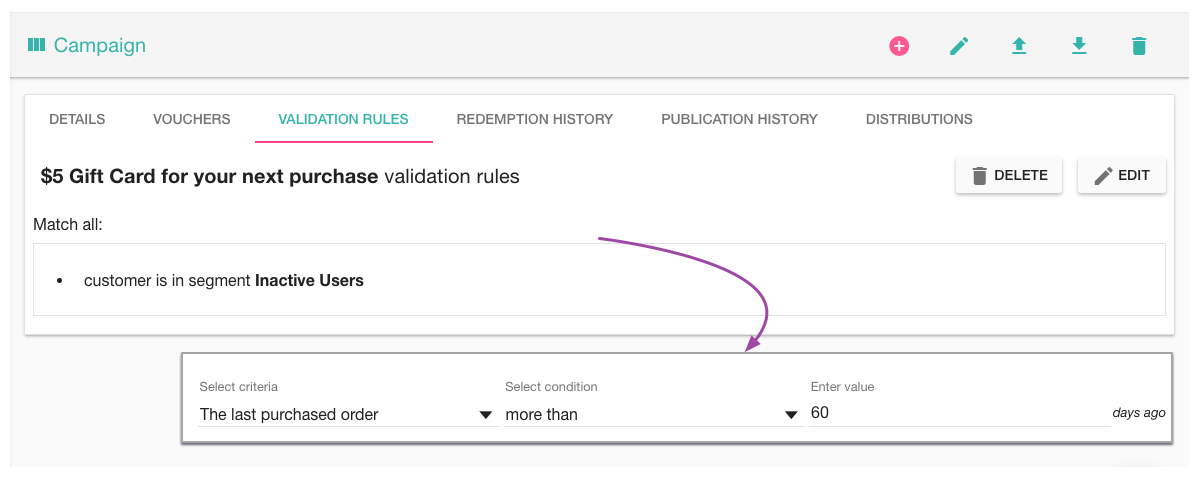Select the Validation Rules tab
This screenshot has width=1199, height=477.
coord(343,119)
